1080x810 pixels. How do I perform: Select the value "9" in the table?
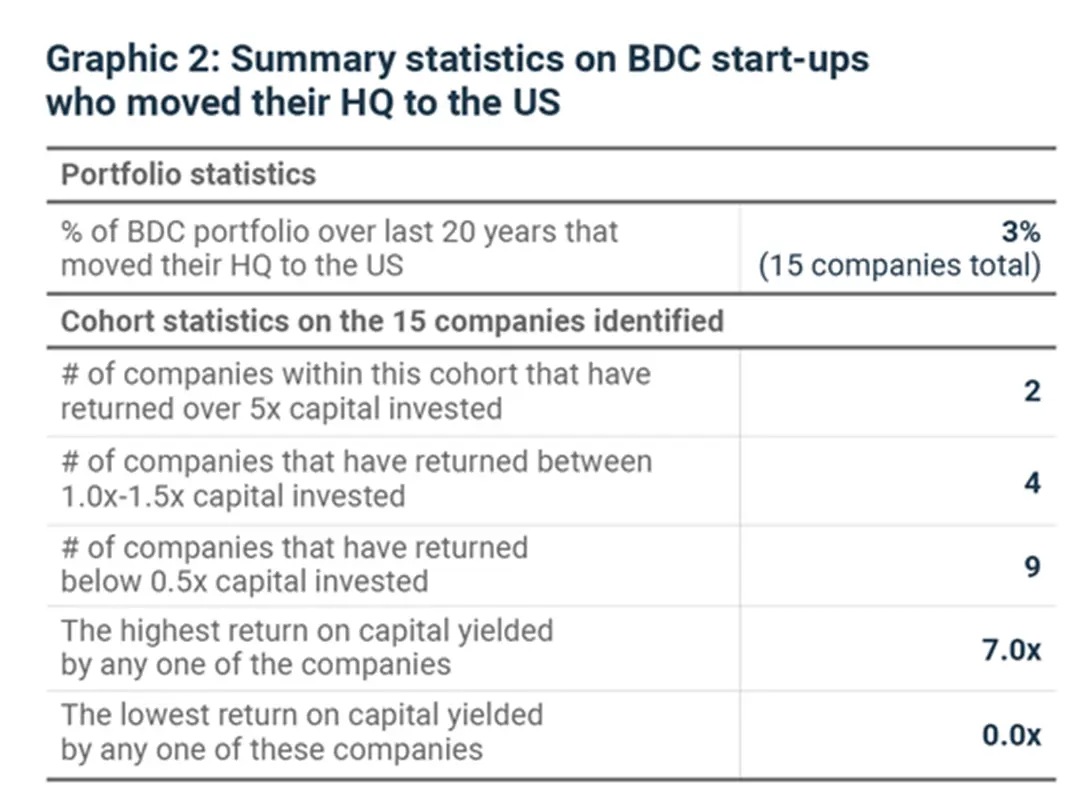1032,567
